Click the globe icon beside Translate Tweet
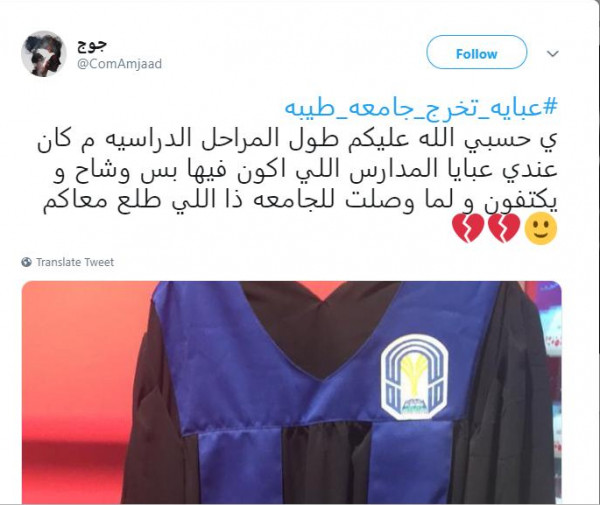Image resolution: width=600 pixels, height=505 pixels. [x=26, y=262]
